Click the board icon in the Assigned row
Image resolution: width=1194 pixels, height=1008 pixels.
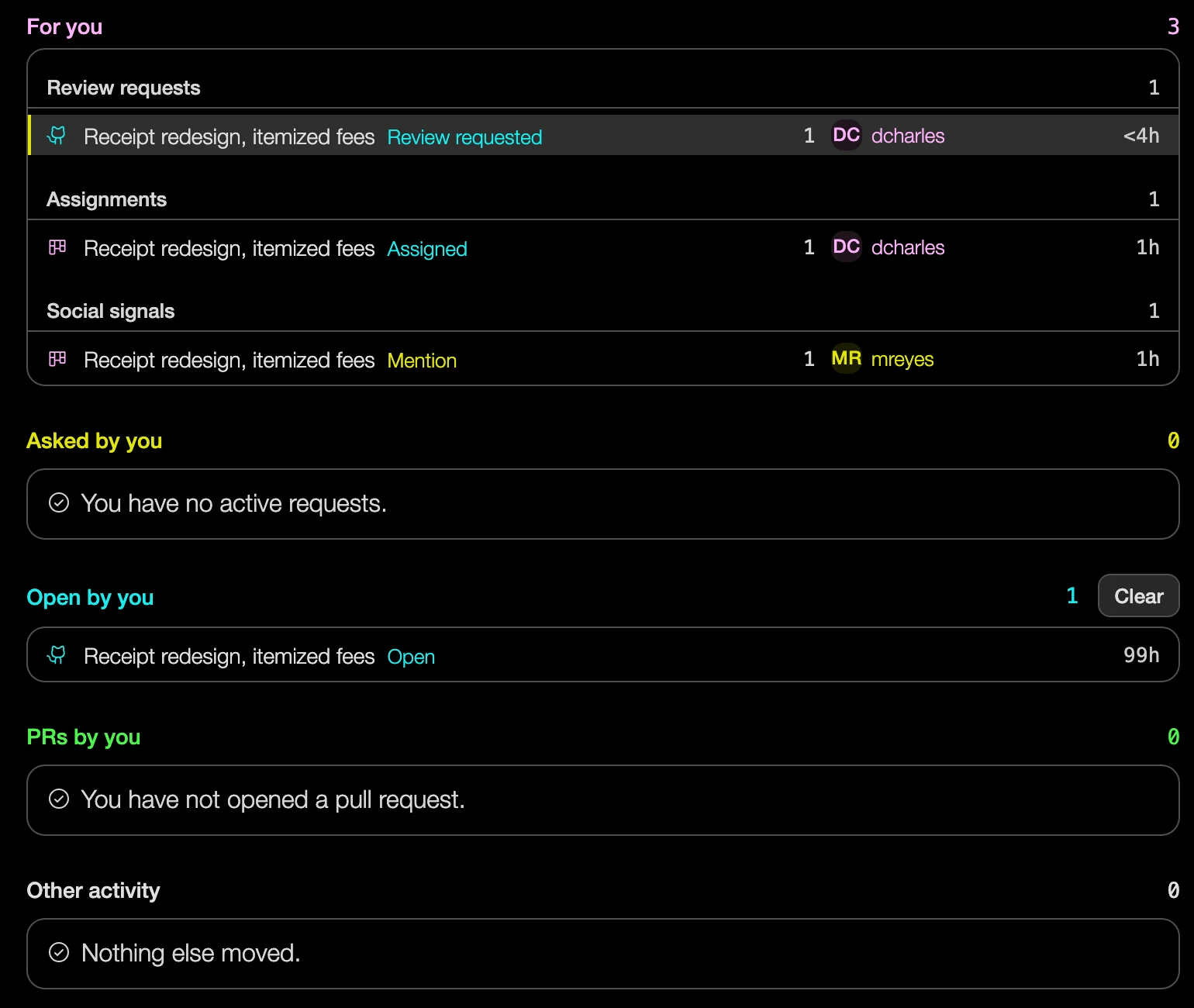pyautogui.click(x=57, y=247)
